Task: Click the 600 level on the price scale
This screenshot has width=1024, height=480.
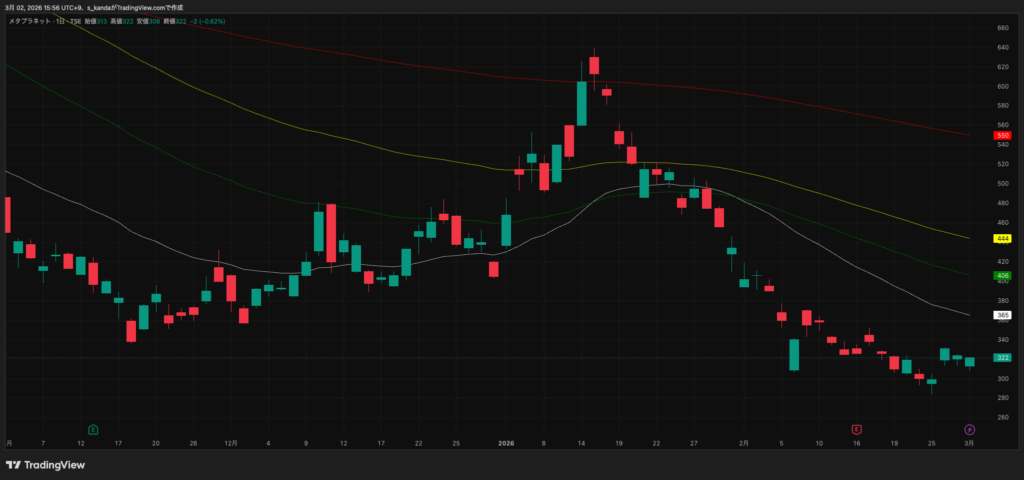Action: [x=1002, y=86]
